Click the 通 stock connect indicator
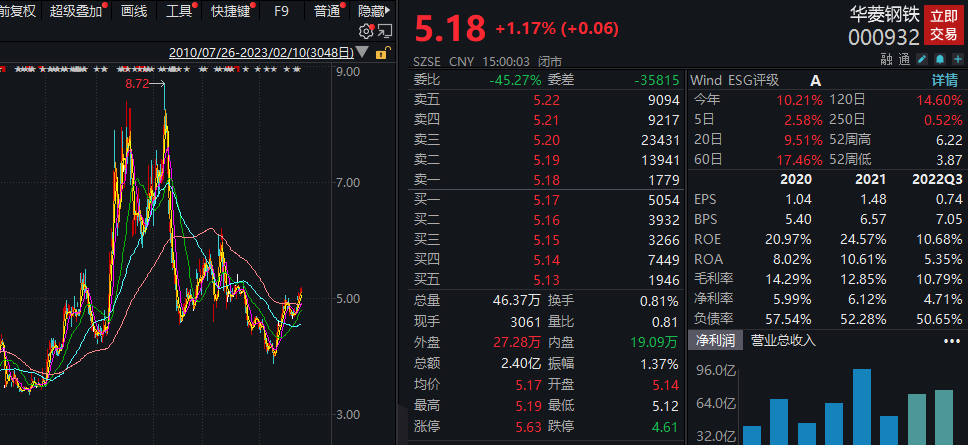The height and width of the screenshot is (445, 968). (904, 59)
